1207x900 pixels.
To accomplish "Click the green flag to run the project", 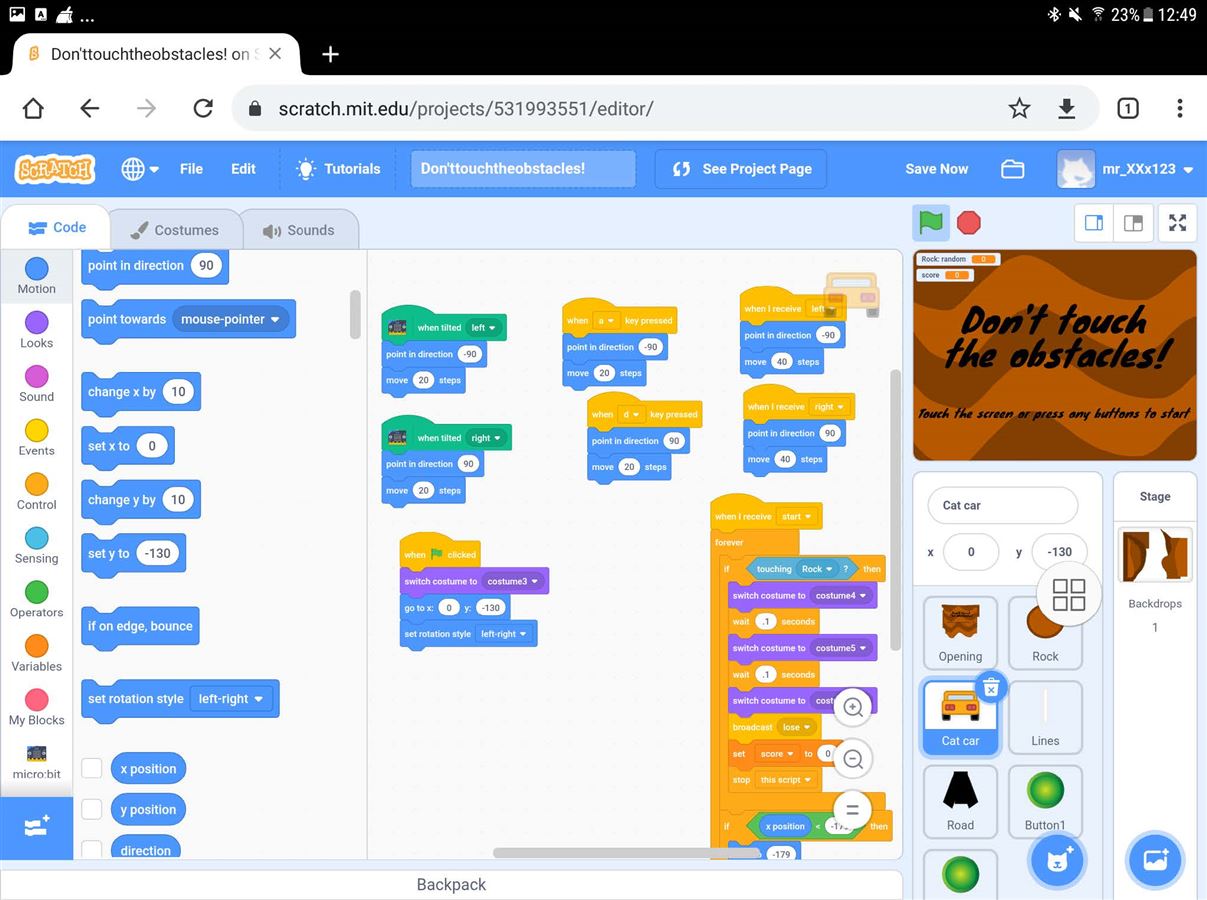I will pos(931,222).
